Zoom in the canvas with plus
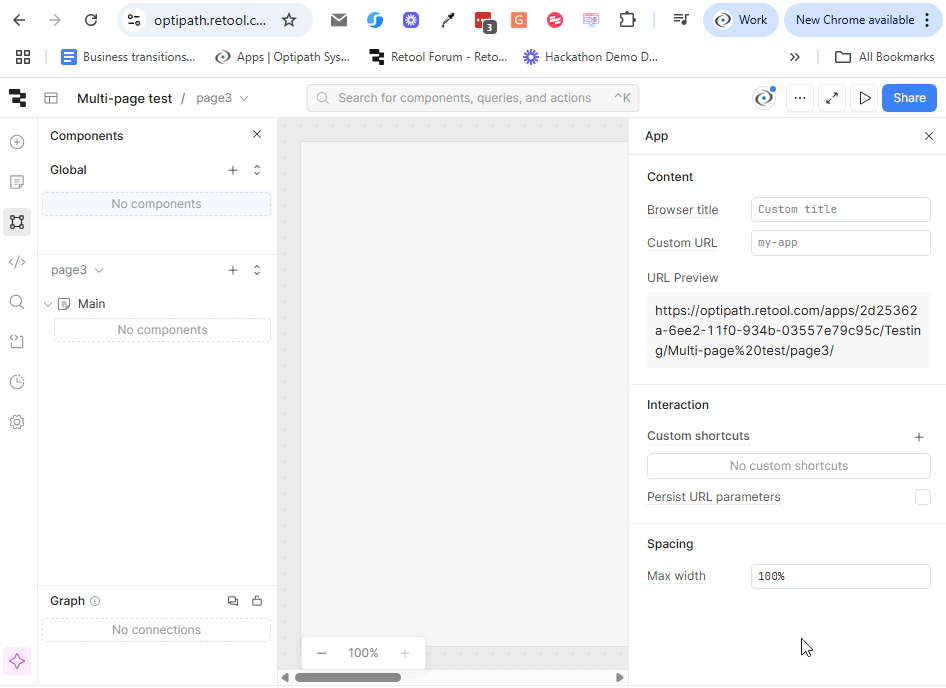This screenshot has height=688, width=946. click(x=405, y=653)
